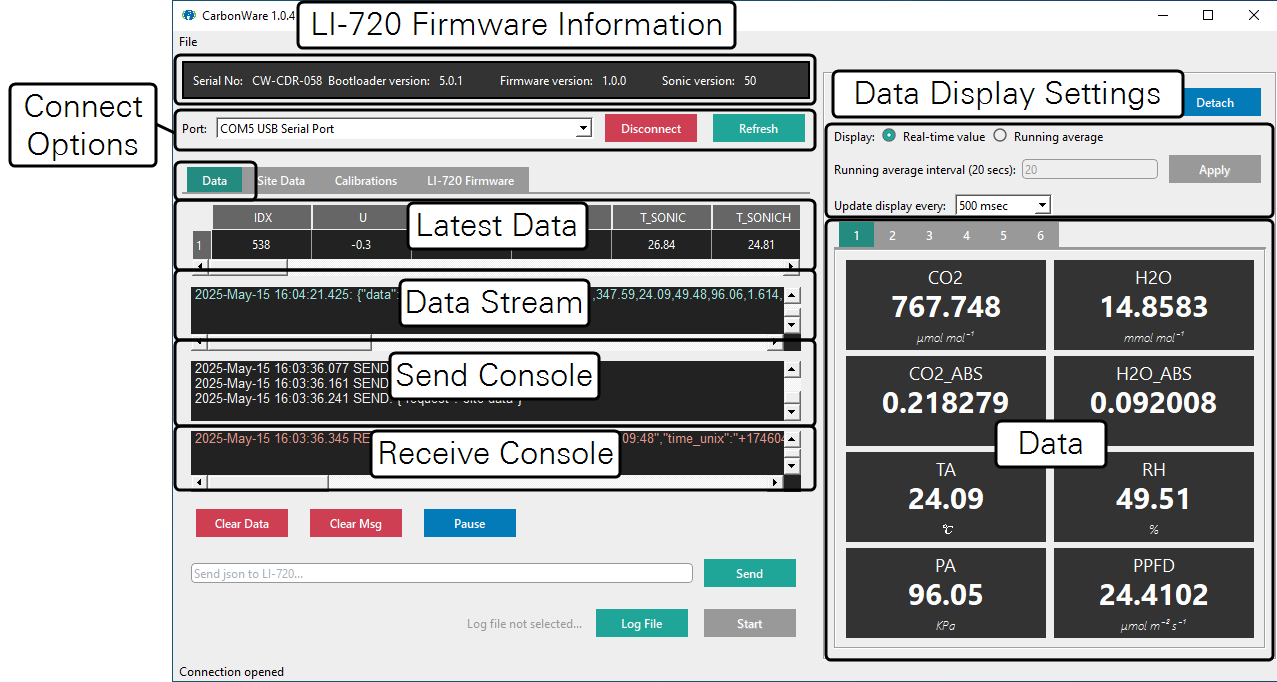Switch to the Site Data tab
Screen dimensions: 1277x682
pos(281,181)
